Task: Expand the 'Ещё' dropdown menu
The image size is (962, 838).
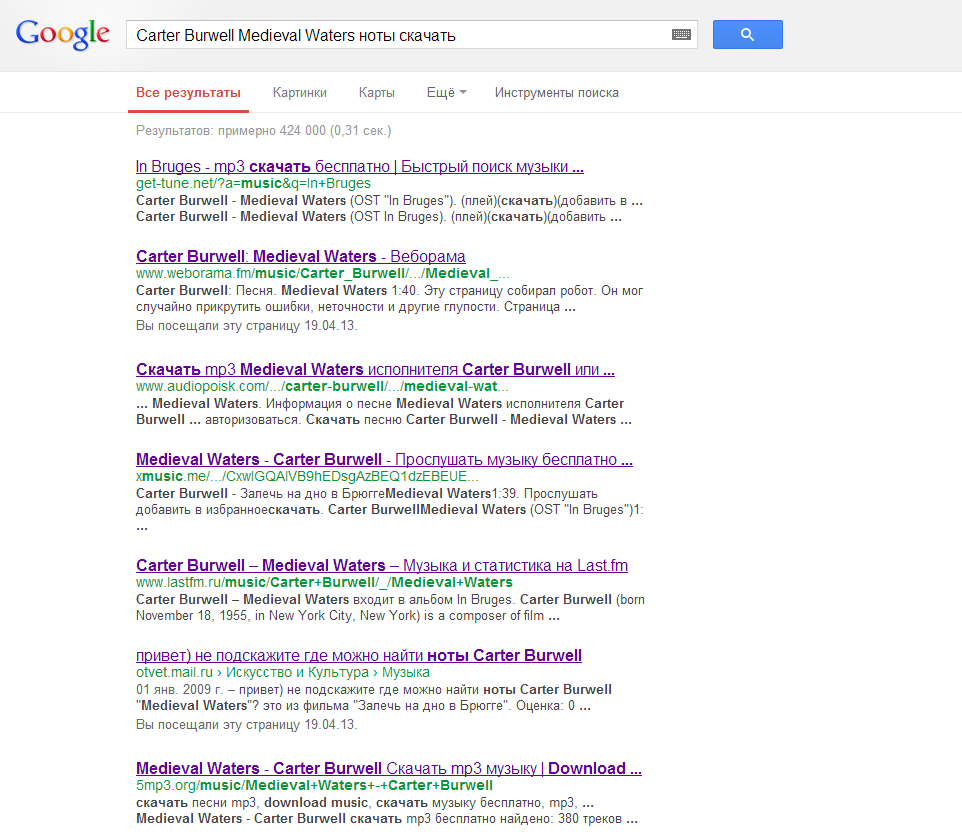Action: click(447, 93)
